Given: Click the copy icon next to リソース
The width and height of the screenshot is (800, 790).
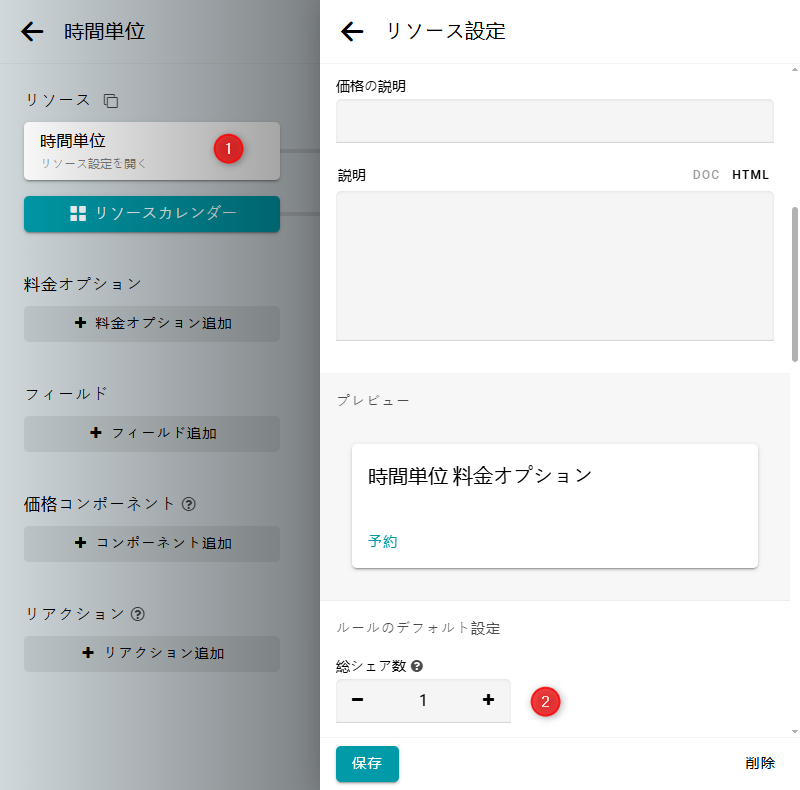Looking at the screenshot, I should pyautogui.click(x=111, y=101).
